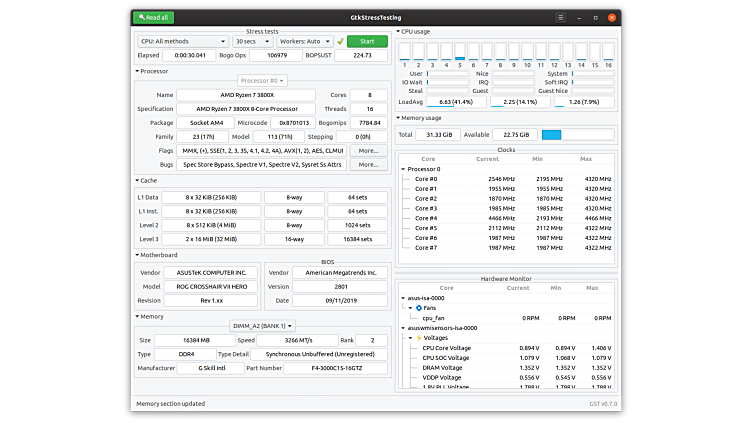
Task: Show more CPU bugs
Action: click(x=367, y=164)
